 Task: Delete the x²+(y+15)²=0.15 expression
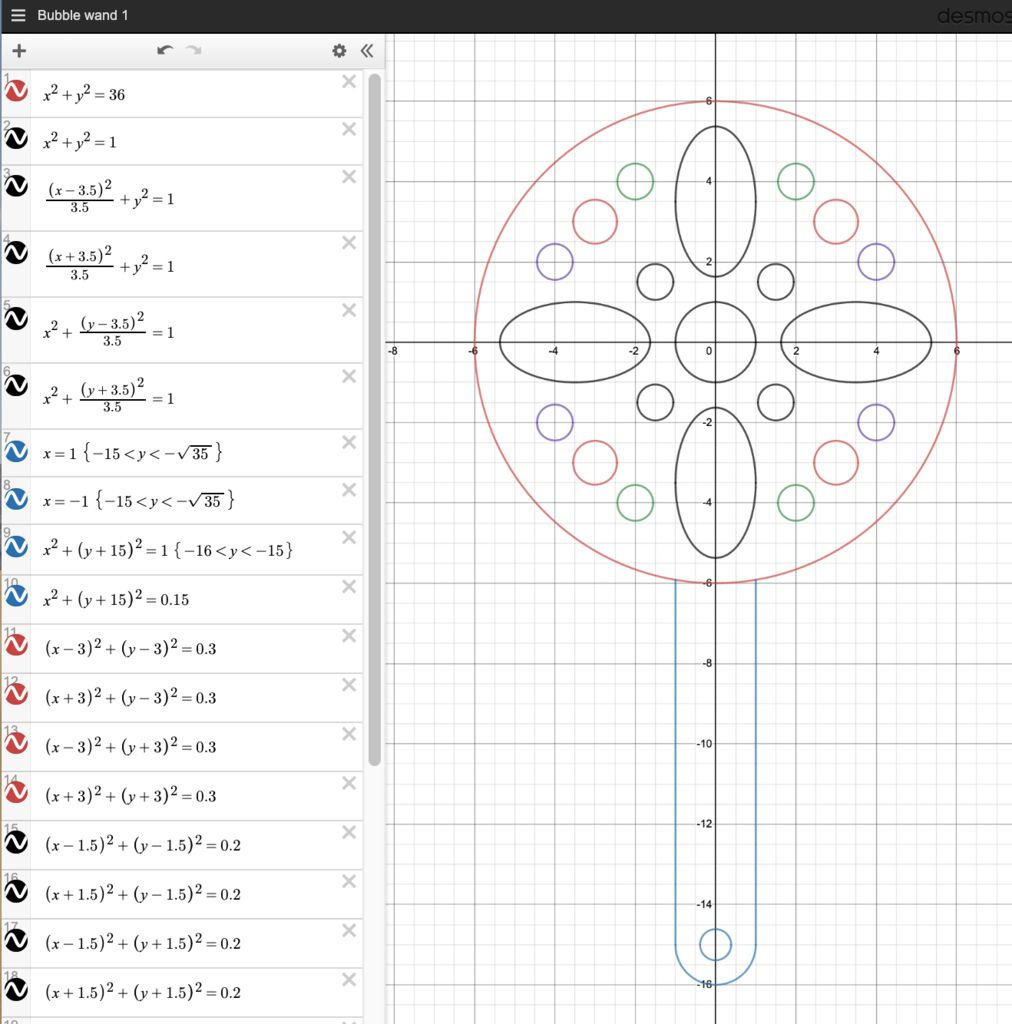(348, 587)
